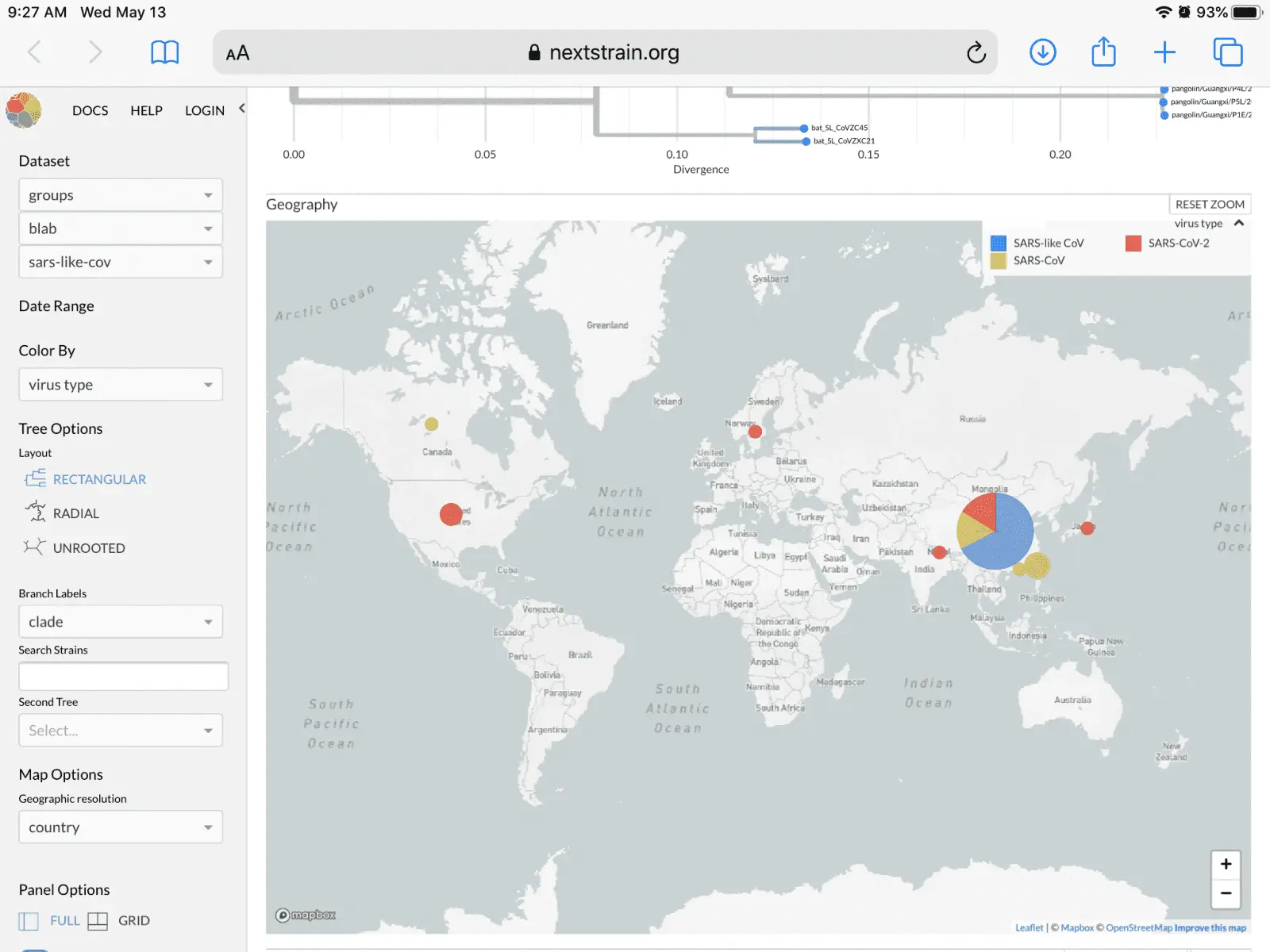The height and width of the screenshot is (952, 1270).
Task: Show all tabs overview icon
Action: point(1227,52)
